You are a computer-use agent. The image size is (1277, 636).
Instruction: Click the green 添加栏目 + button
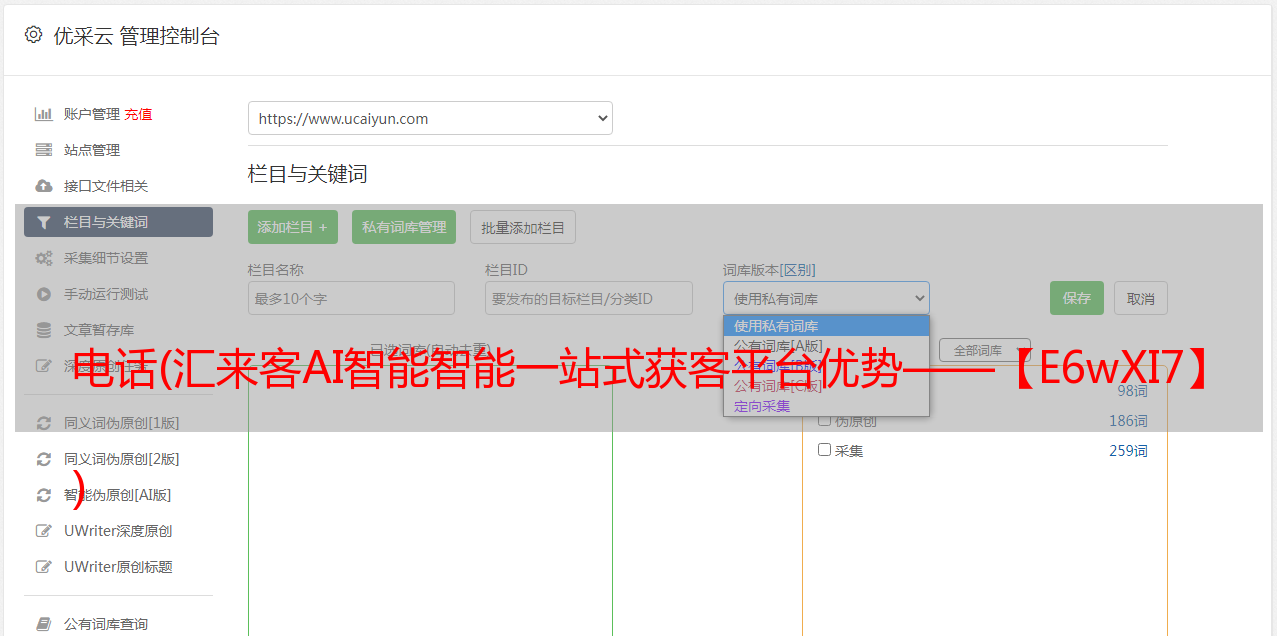pyautogui.click(x=293, y=227)
